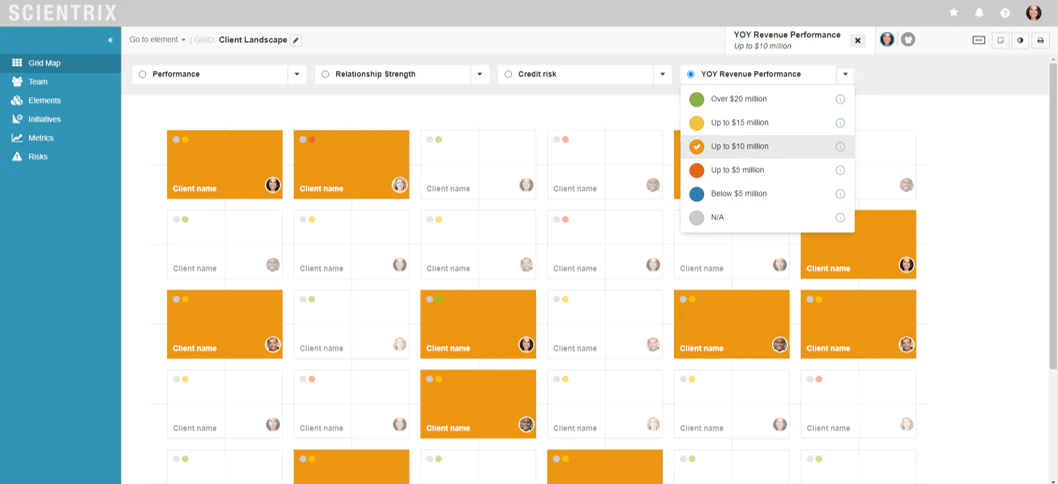Print the grid with printer icon
The image size is (1058, 484).
(1040, 40)
